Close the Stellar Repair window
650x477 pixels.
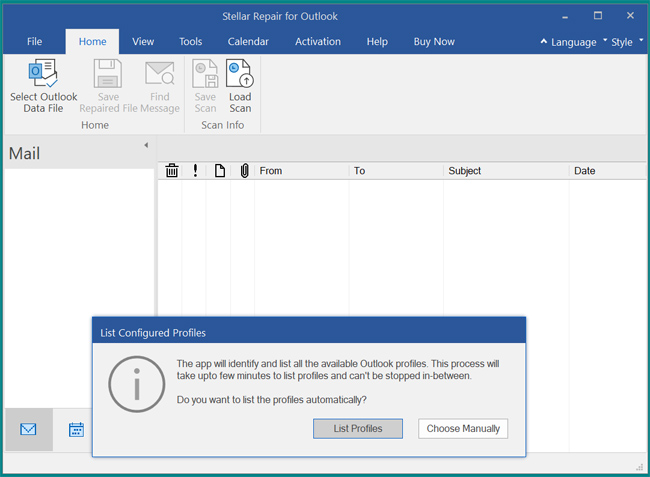click(x=630, y=16)
